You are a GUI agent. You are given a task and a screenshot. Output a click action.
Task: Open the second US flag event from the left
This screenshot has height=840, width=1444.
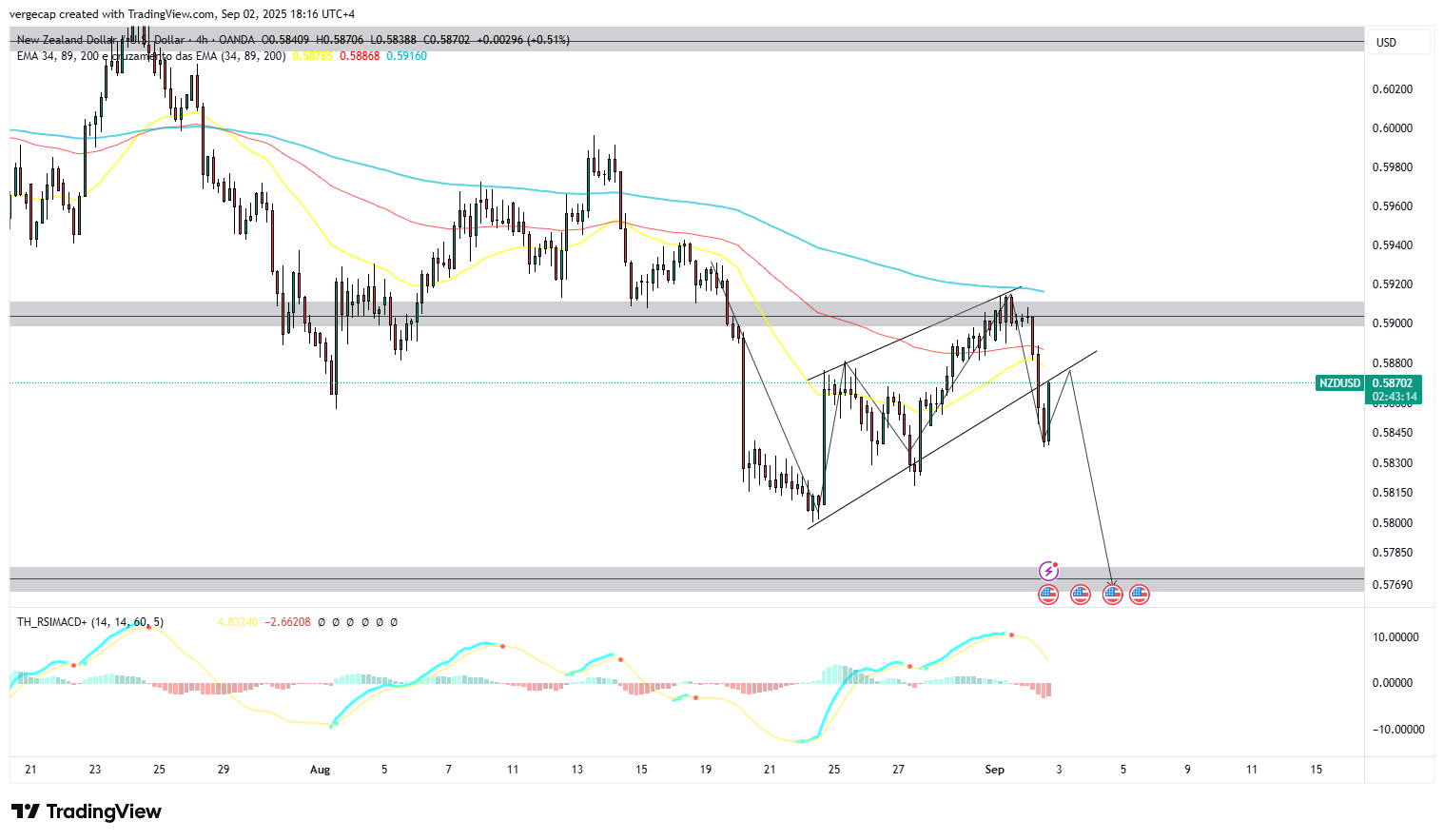1080,595
